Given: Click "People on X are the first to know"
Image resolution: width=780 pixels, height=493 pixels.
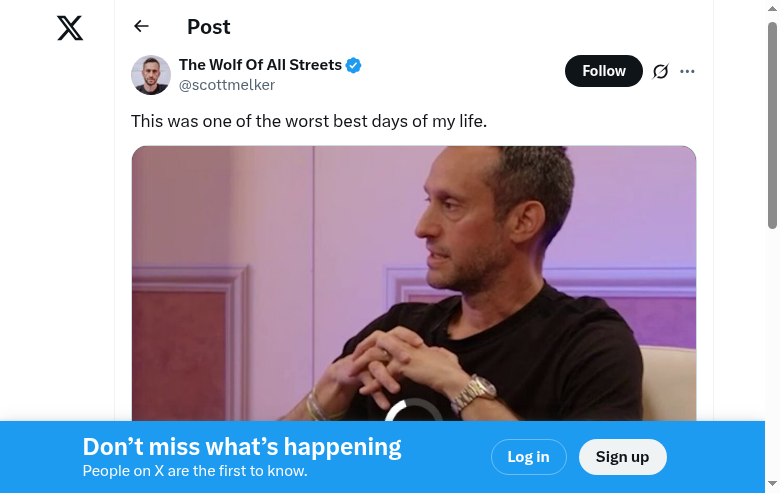Looking at the screenshot, I should click(x=194, y=471).
